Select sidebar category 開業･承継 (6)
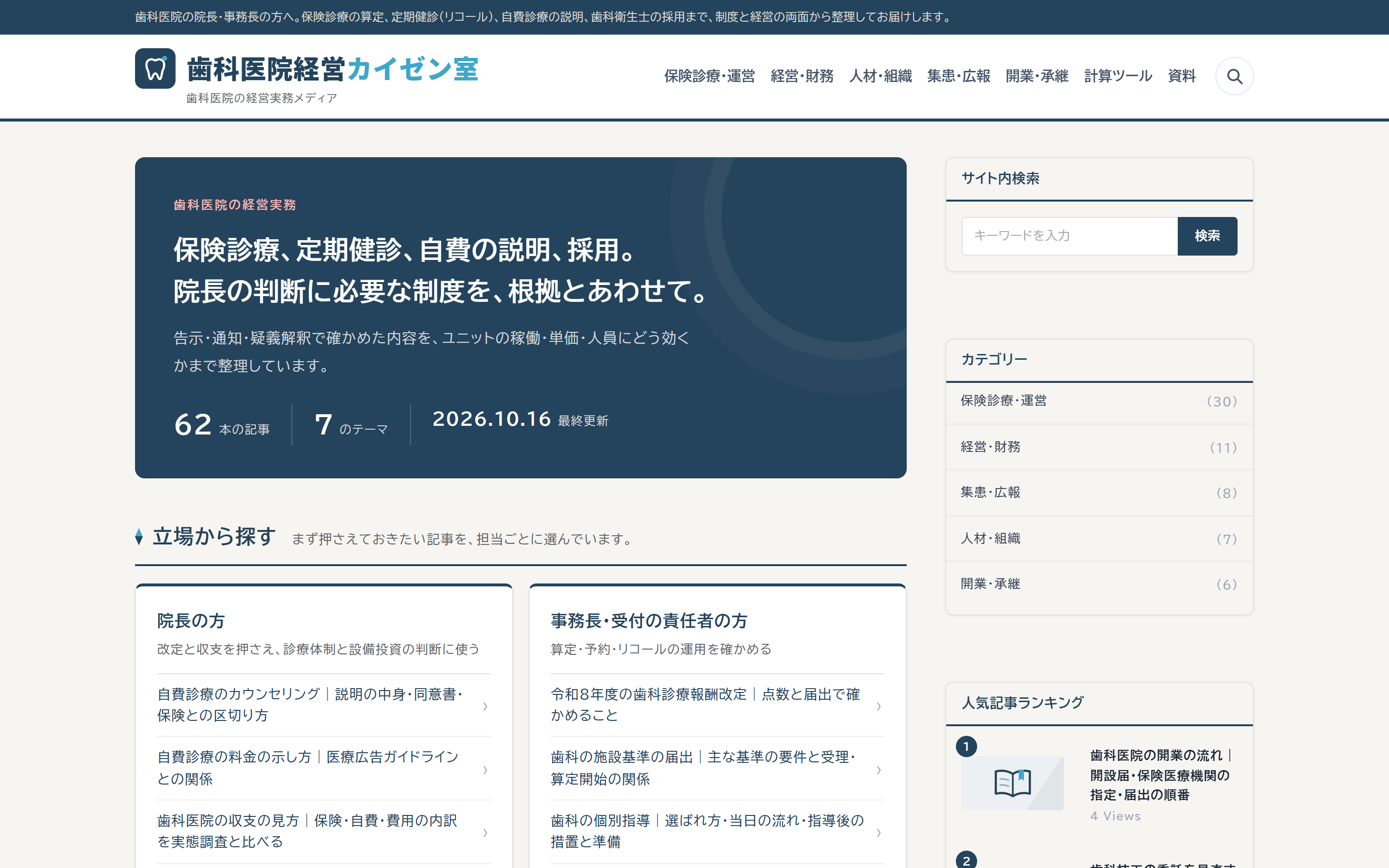Viewport: 1389px width, 868px height. coord(1099,584)
